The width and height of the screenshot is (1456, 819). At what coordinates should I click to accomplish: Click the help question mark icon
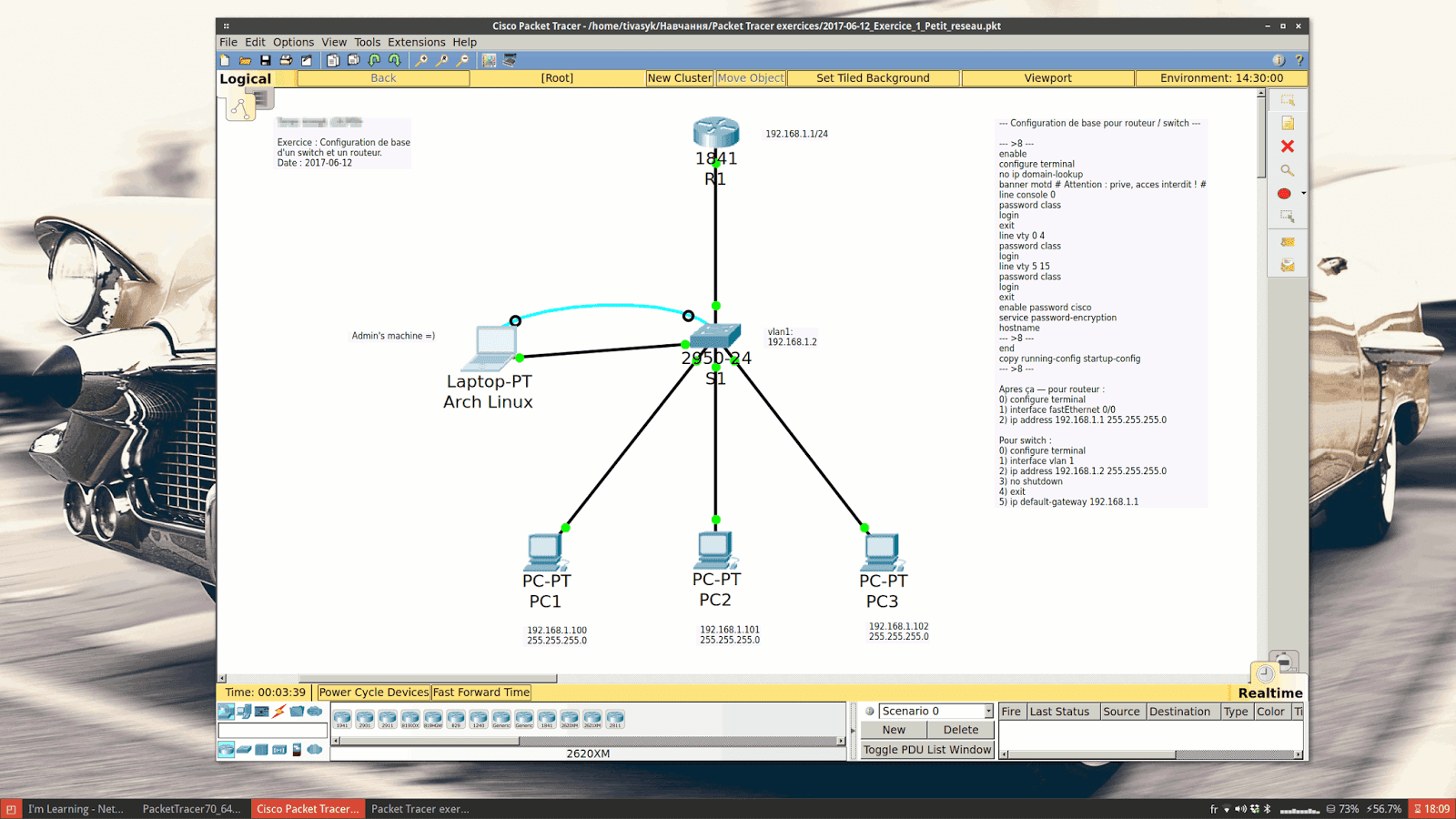(x=1299, y=60)
